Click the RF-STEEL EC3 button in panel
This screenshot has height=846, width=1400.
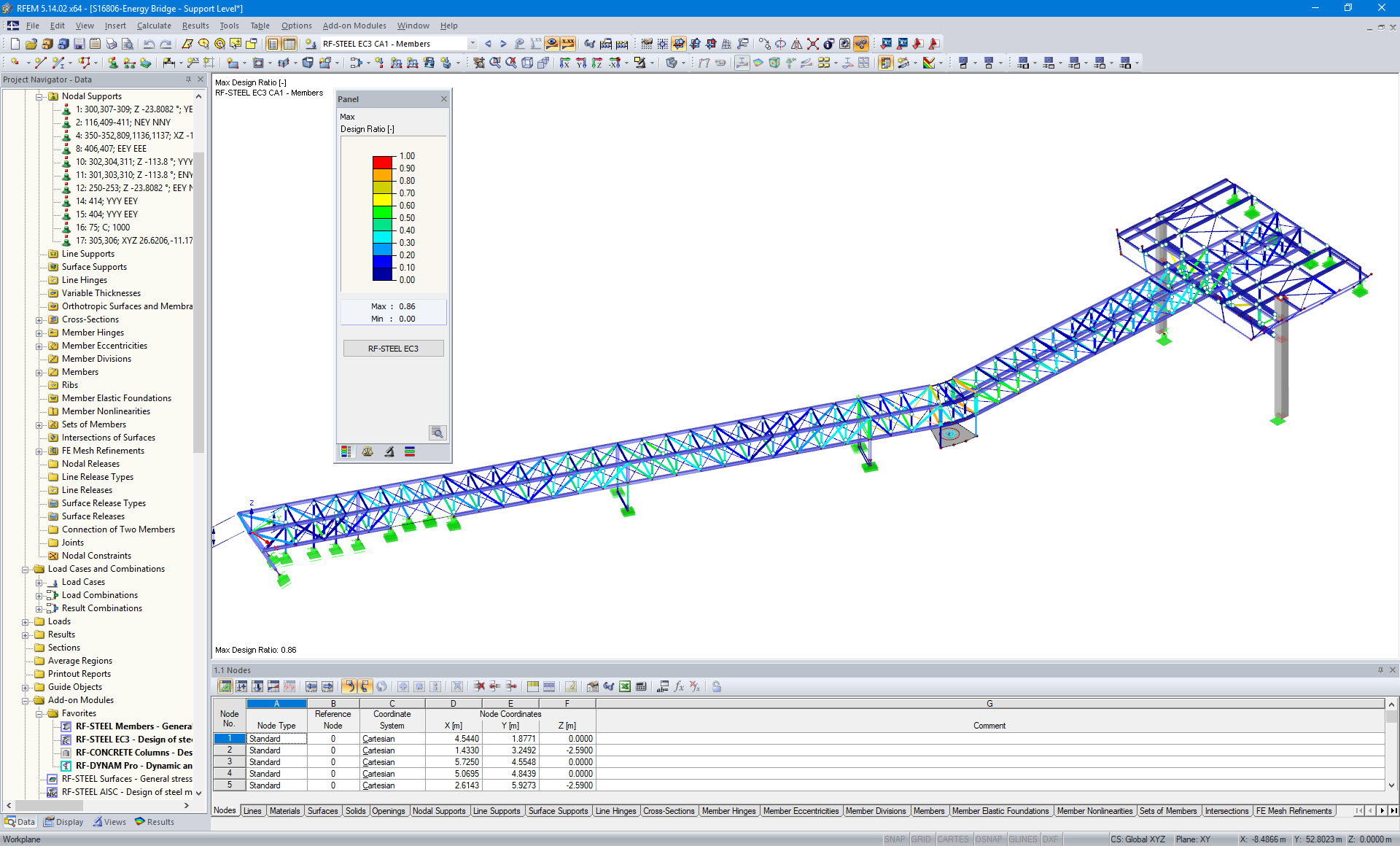point(392,348)
